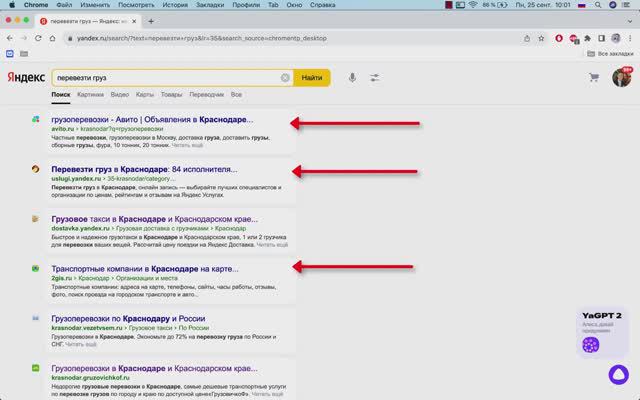Open 'Грузоперевозки в Краснодаре и Краснодарском крае' link

(154, 368)
